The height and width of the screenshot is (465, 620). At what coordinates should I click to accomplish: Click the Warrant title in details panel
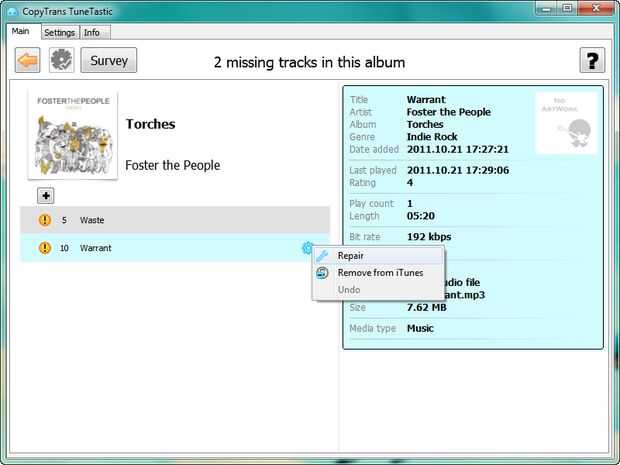tap(426, 99)
